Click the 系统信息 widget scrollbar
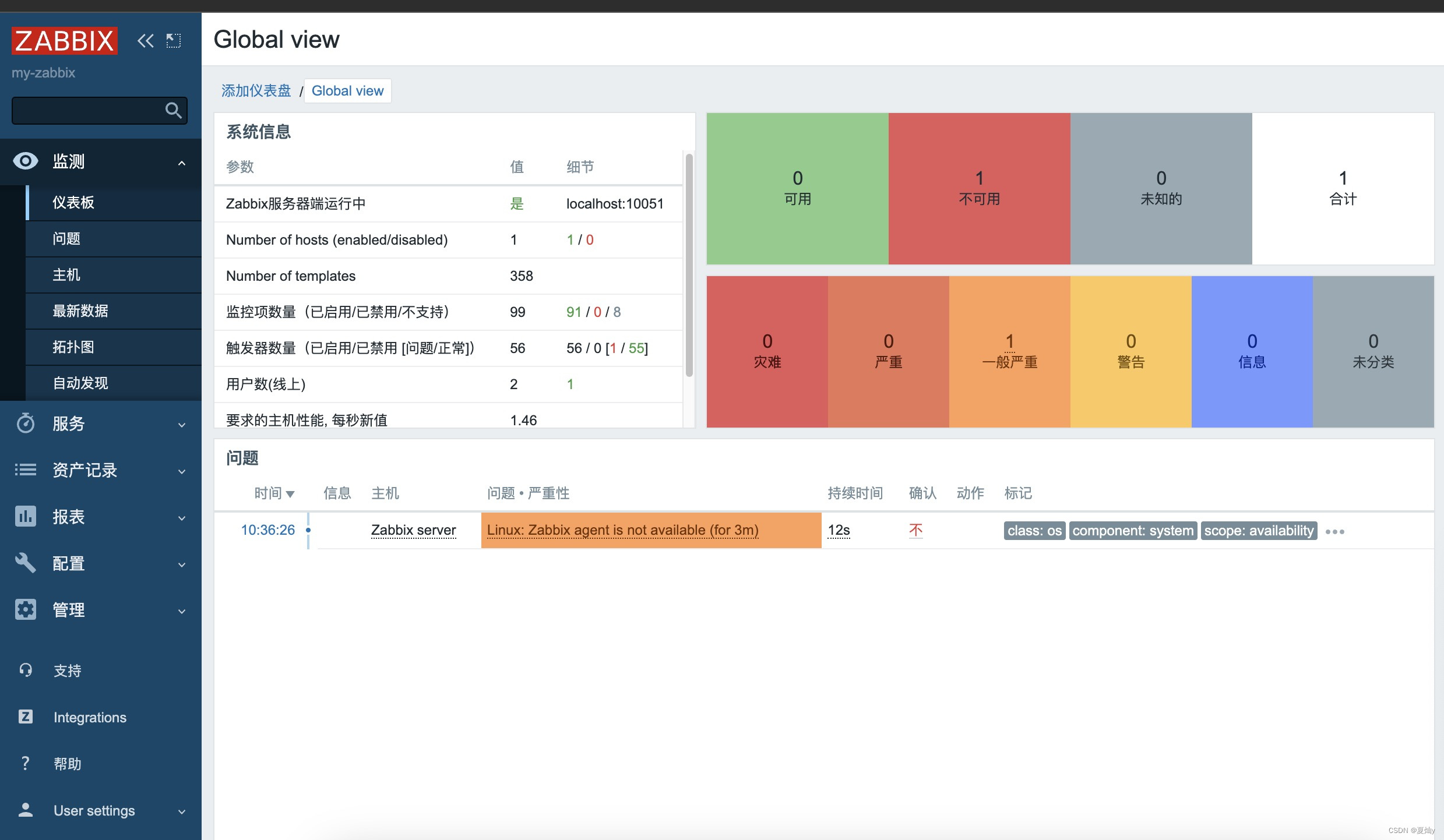 coord(689,265)
